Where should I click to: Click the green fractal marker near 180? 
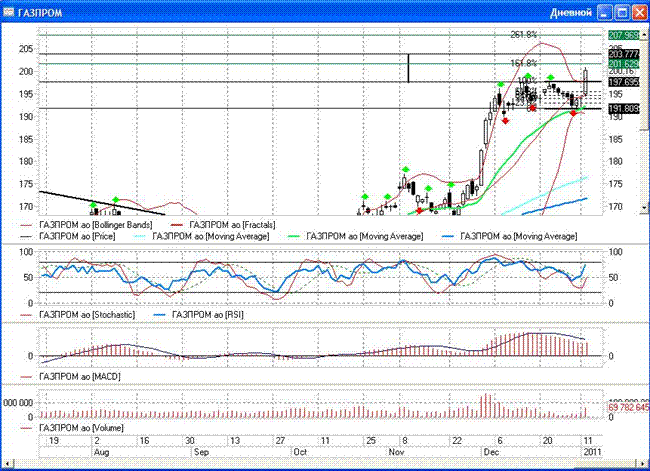point(405,169)
